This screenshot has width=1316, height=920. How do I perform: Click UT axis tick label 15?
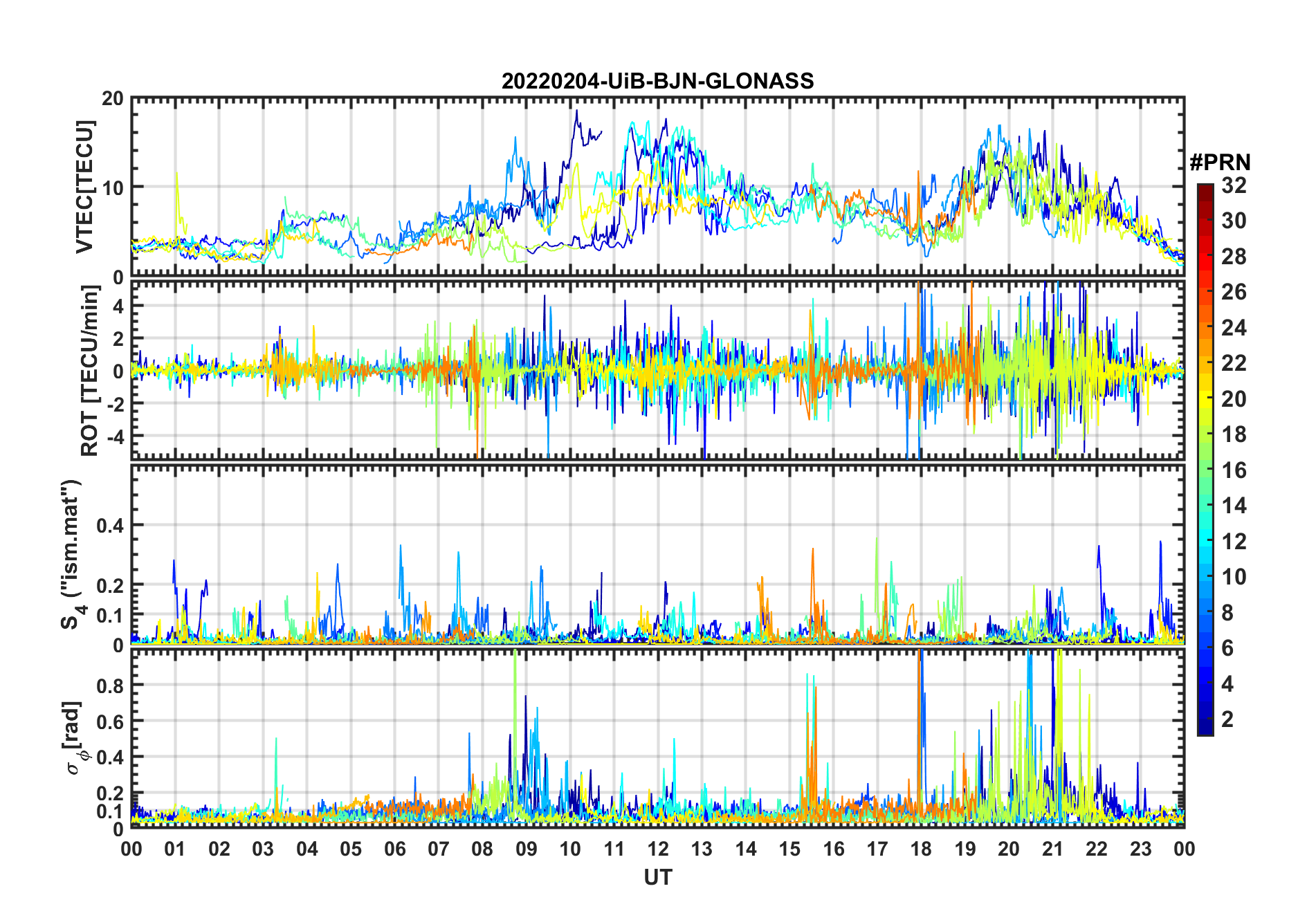pos(789,849)
